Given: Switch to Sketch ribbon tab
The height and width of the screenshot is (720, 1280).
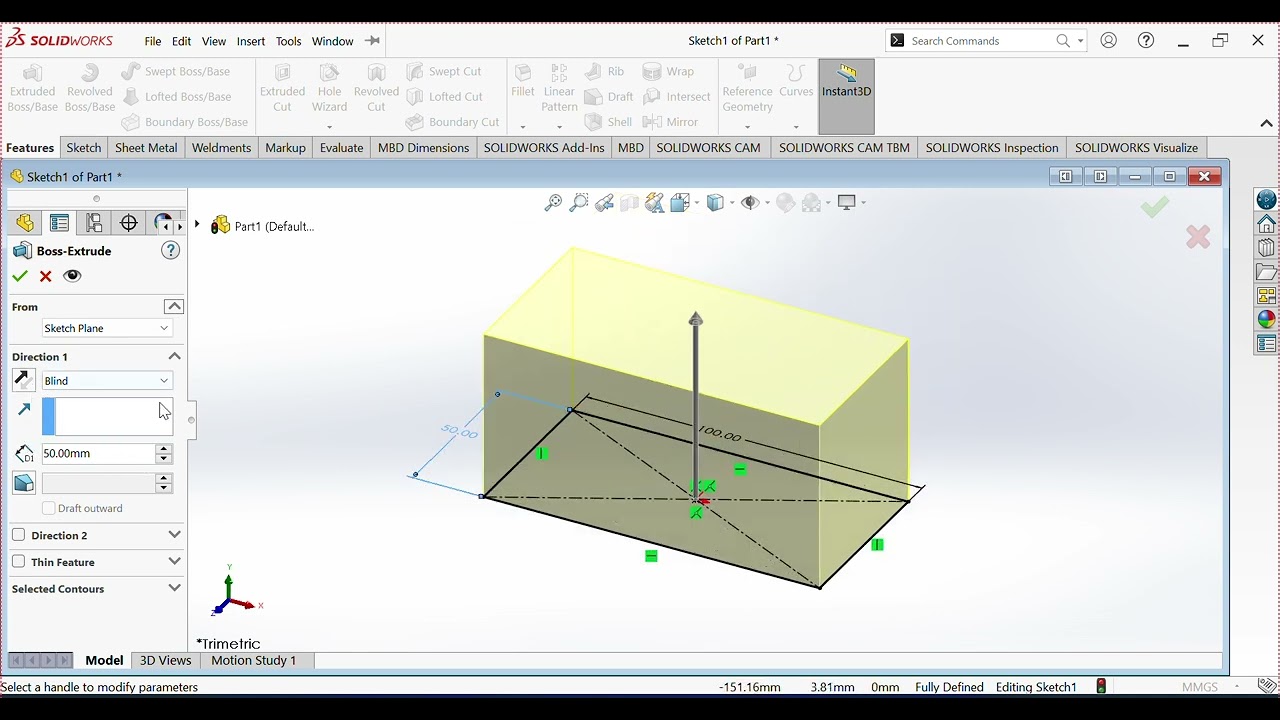Looking at the screenshot, I should (x=84, y=148).
